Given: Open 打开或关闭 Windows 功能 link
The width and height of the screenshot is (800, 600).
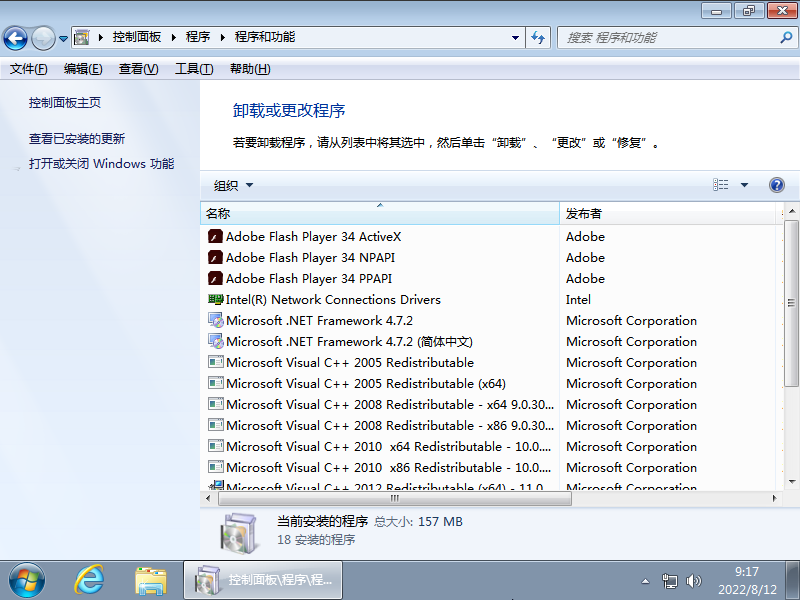Looking at the screenshot, I should click(x=102, y=164).
